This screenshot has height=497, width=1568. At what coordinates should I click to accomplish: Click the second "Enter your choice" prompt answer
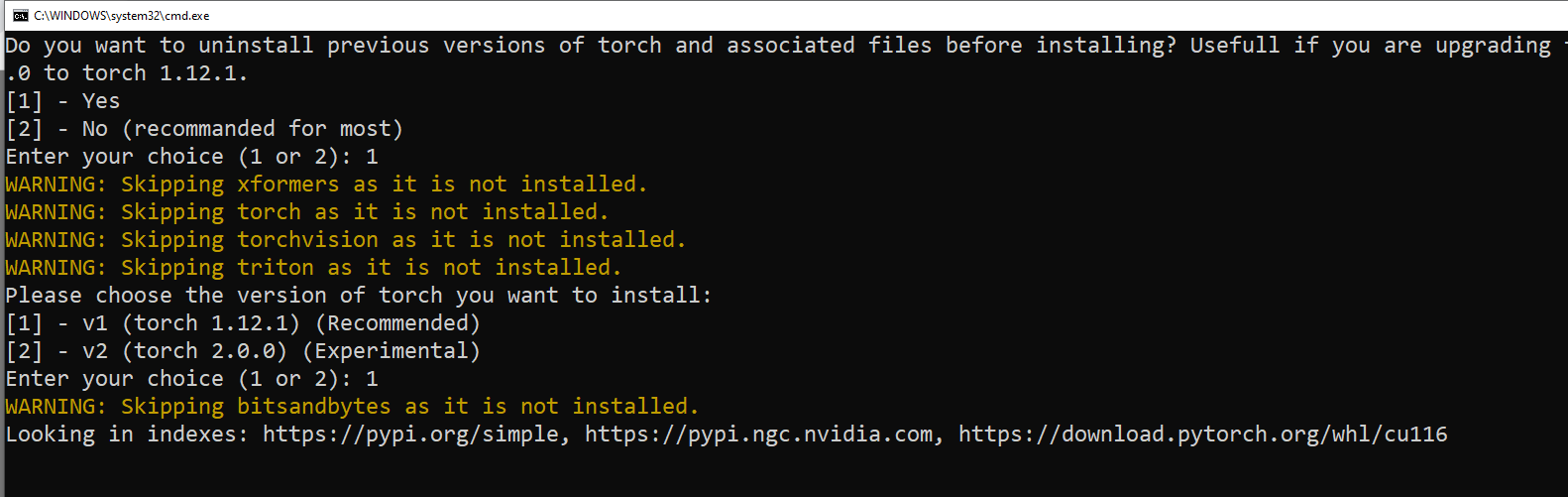372,379
